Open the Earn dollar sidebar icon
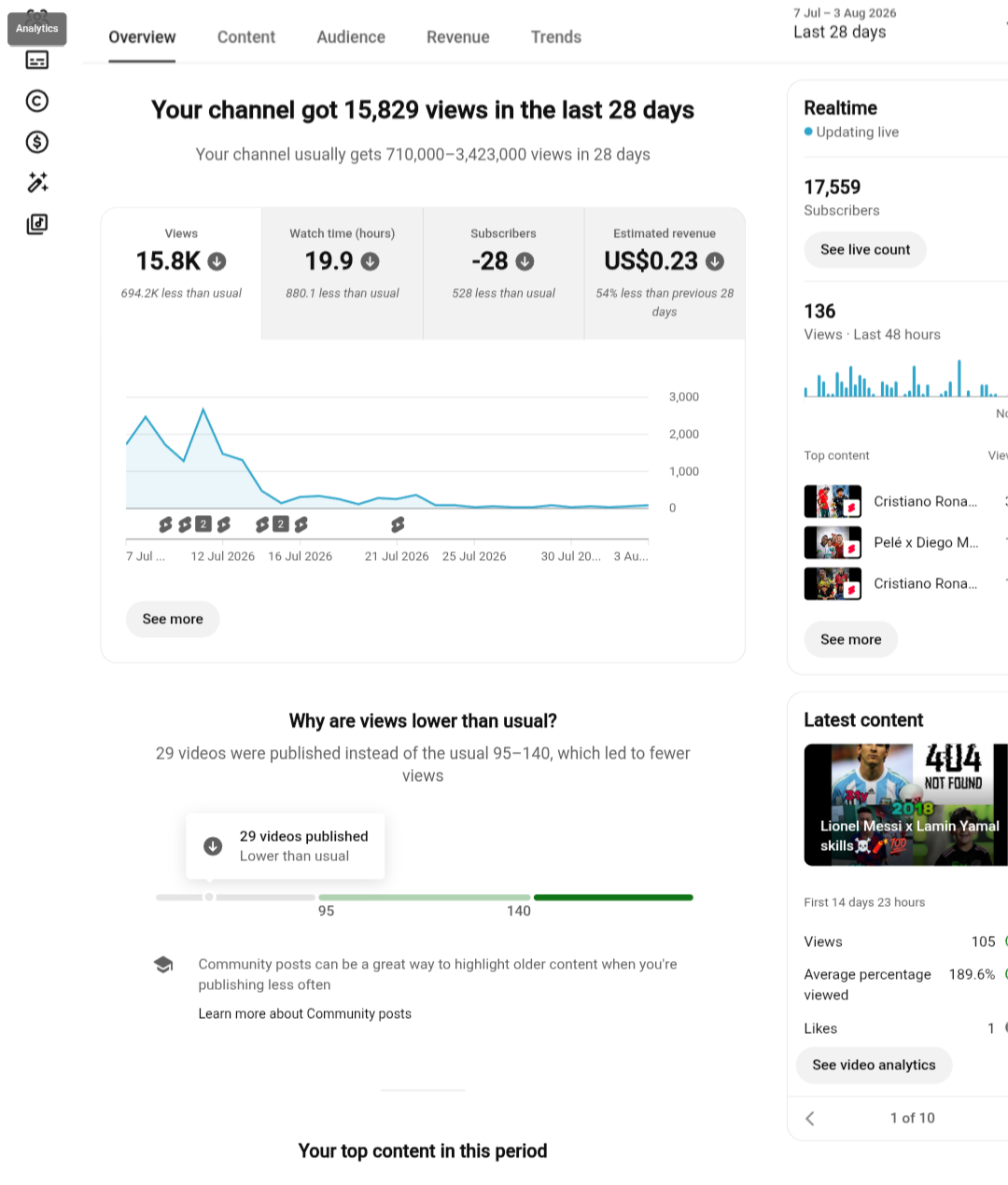 tap(37, 142)
